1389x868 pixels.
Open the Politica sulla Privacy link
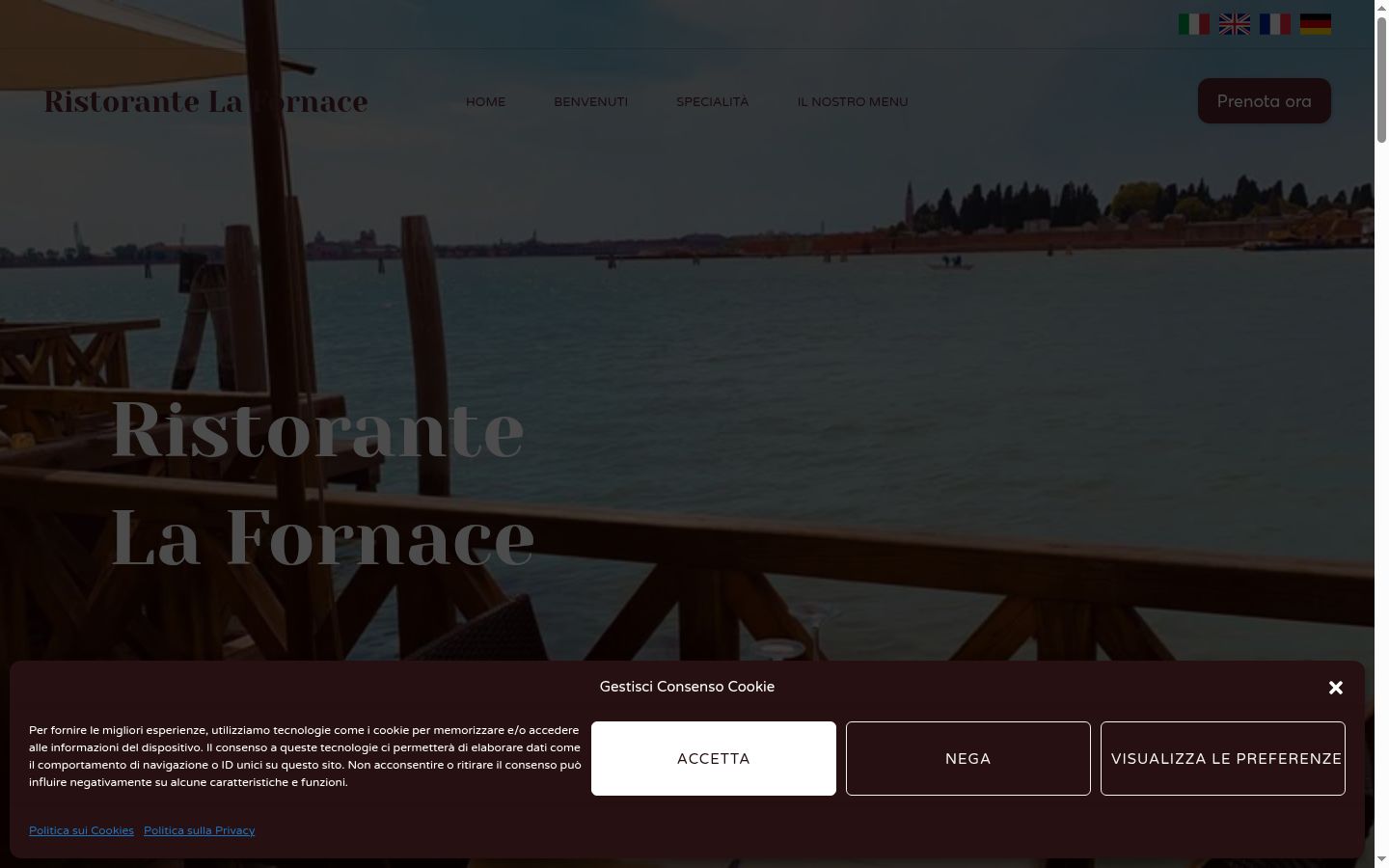pos(200,830)
